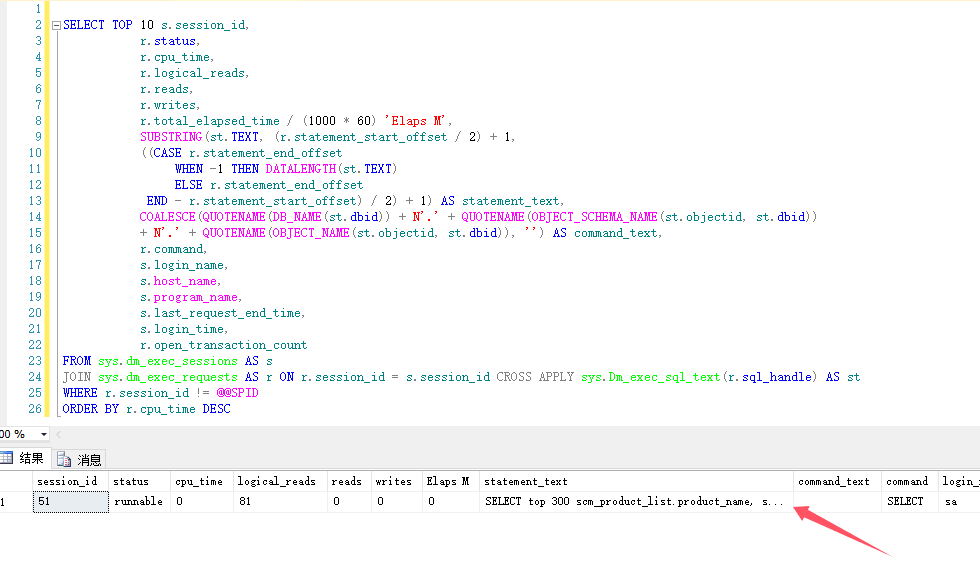The image size is (980, 562).
Task: Click the statement_text cell starting SELECT top 300
Action: tap(636, 501)
